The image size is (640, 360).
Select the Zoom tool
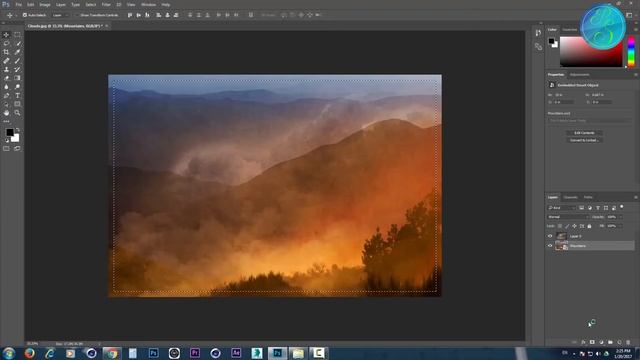17,113
